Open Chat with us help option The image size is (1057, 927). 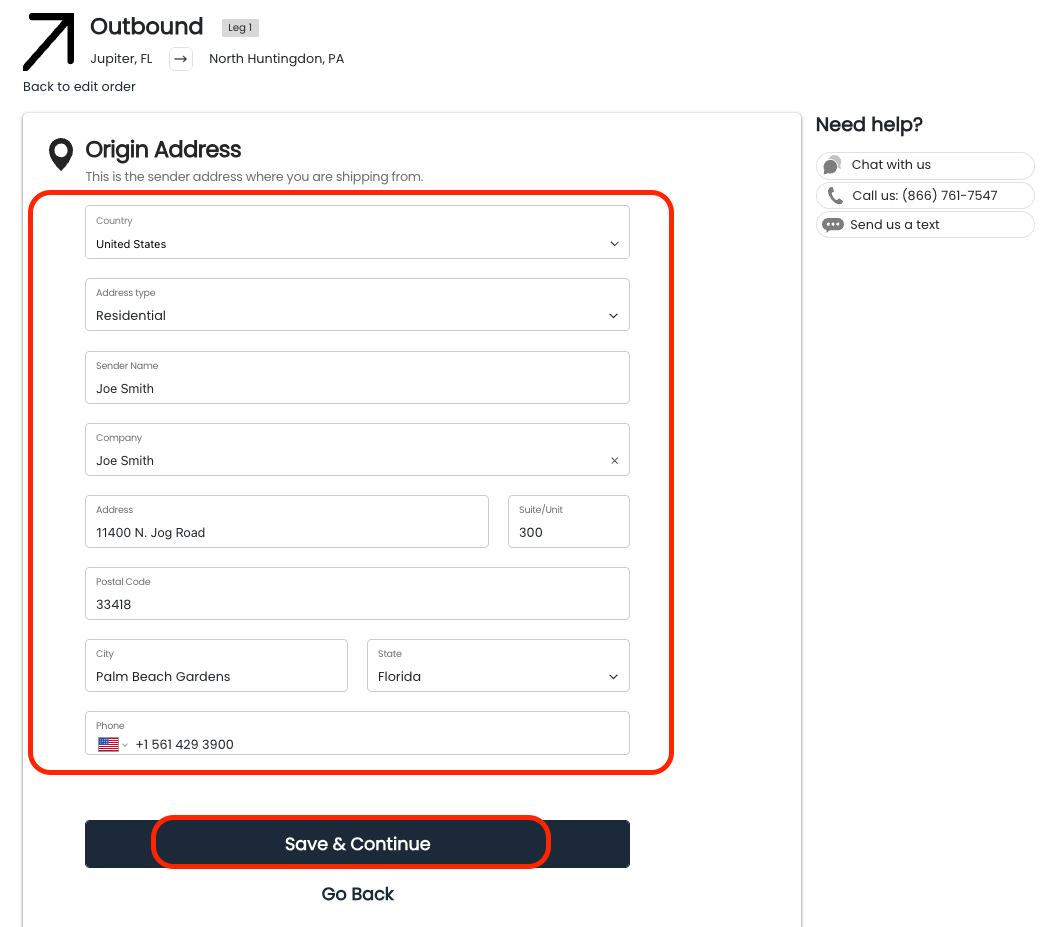[925, 165]
